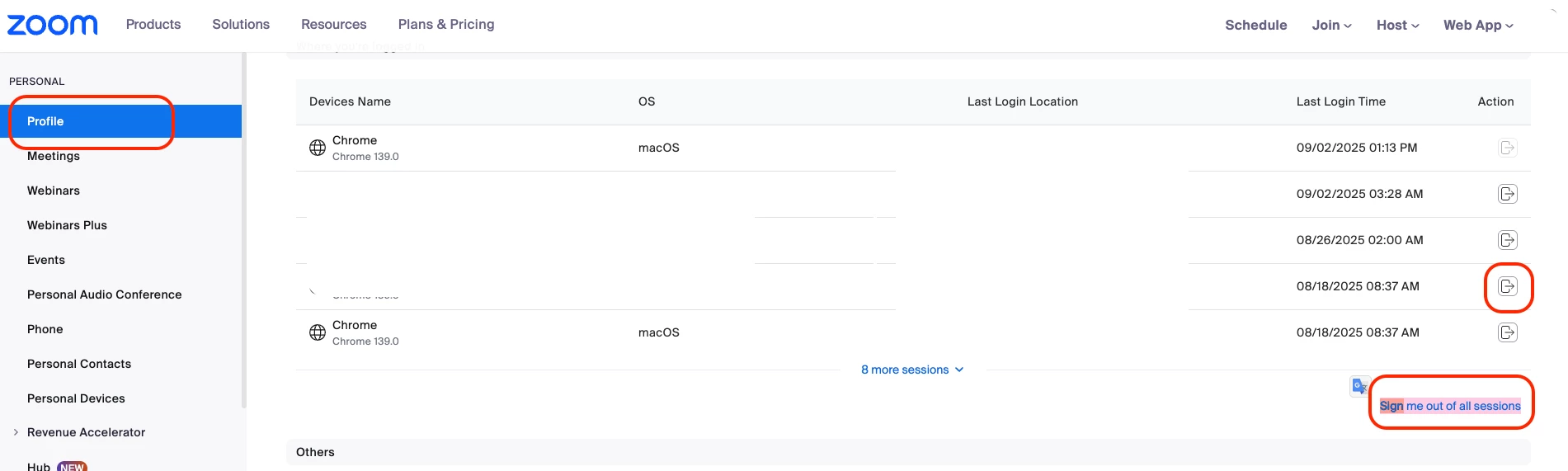Open the Google Translate icon near sign-out link
The image size is (1568, 471).
click(x=1359, y=386)
